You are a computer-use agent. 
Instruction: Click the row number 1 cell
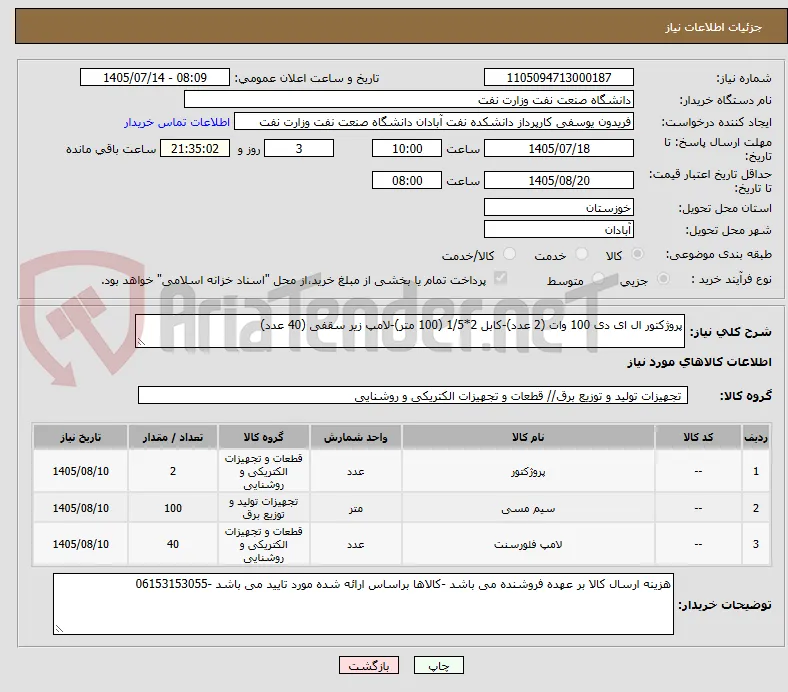point(755,471)
